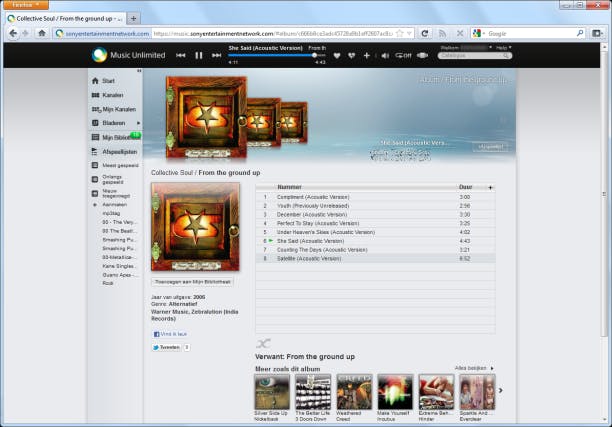The width and height of the screenshot is (612, 427).
Task: Open a new browser tab with plus
Action: 133,18
